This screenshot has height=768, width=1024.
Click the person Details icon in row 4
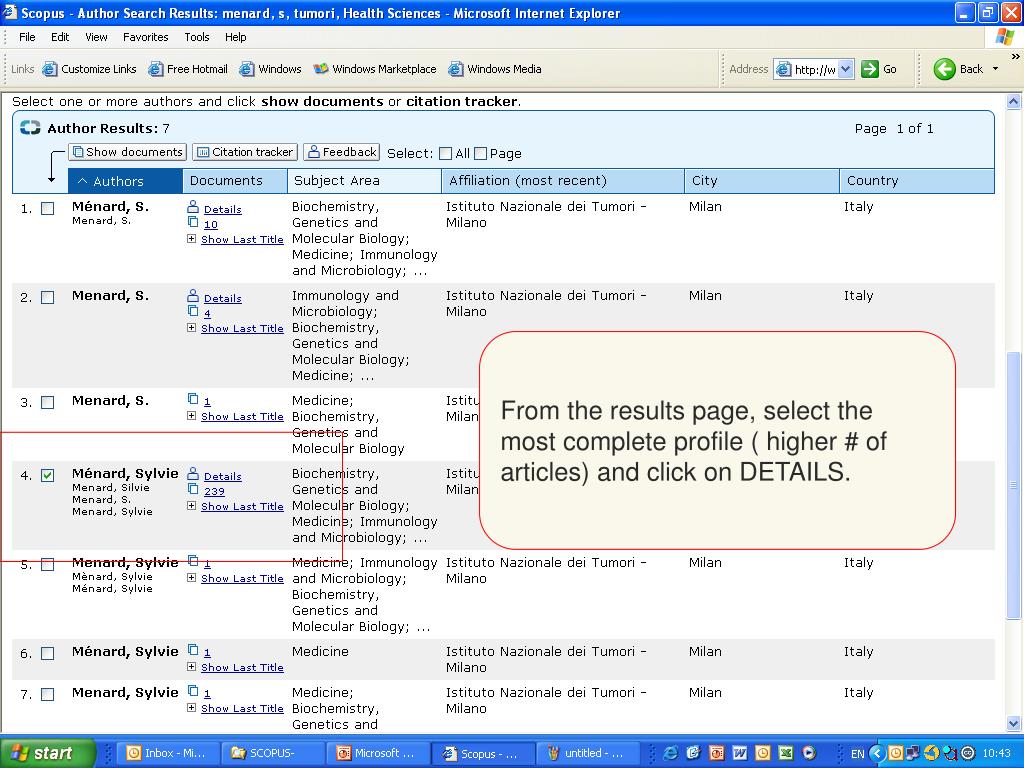coord(193,474)
